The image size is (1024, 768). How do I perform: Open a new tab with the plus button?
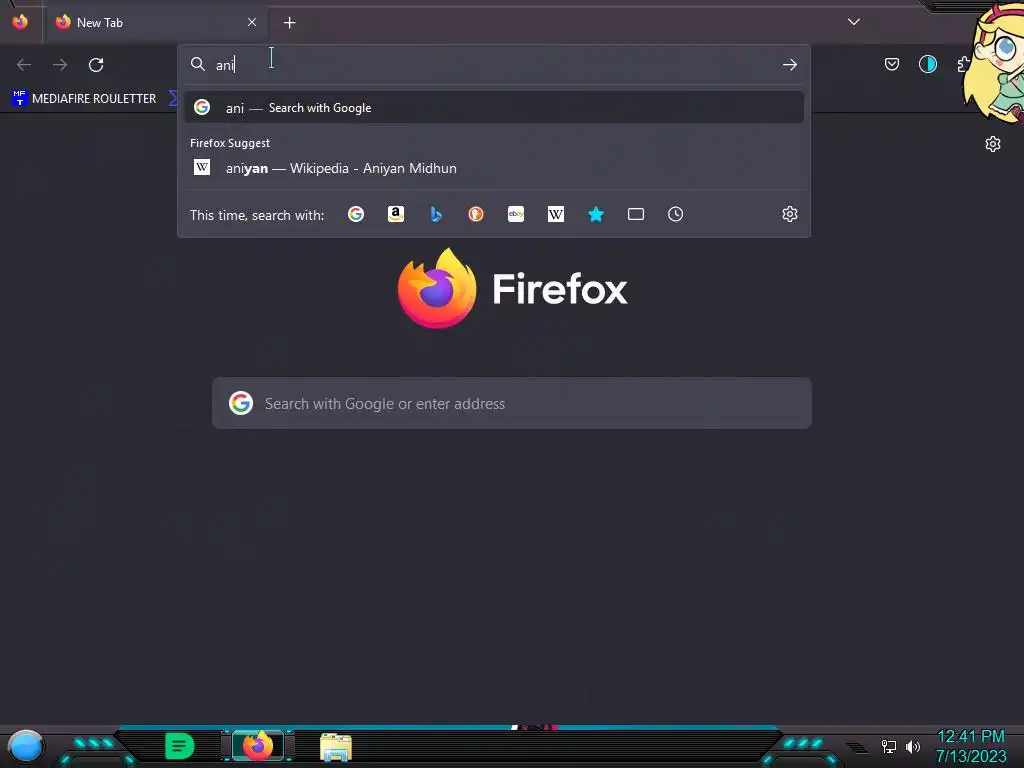tap(289, 23)
